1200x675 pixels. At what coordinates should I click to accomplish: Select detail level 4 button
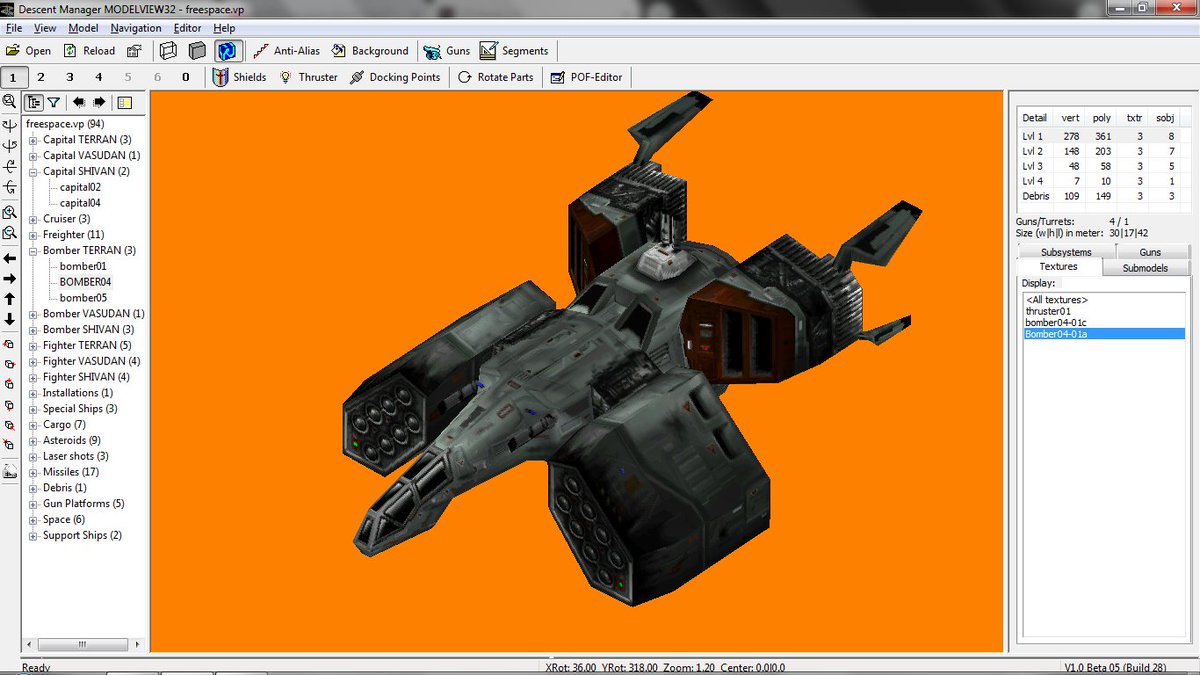tap(99, 77)
